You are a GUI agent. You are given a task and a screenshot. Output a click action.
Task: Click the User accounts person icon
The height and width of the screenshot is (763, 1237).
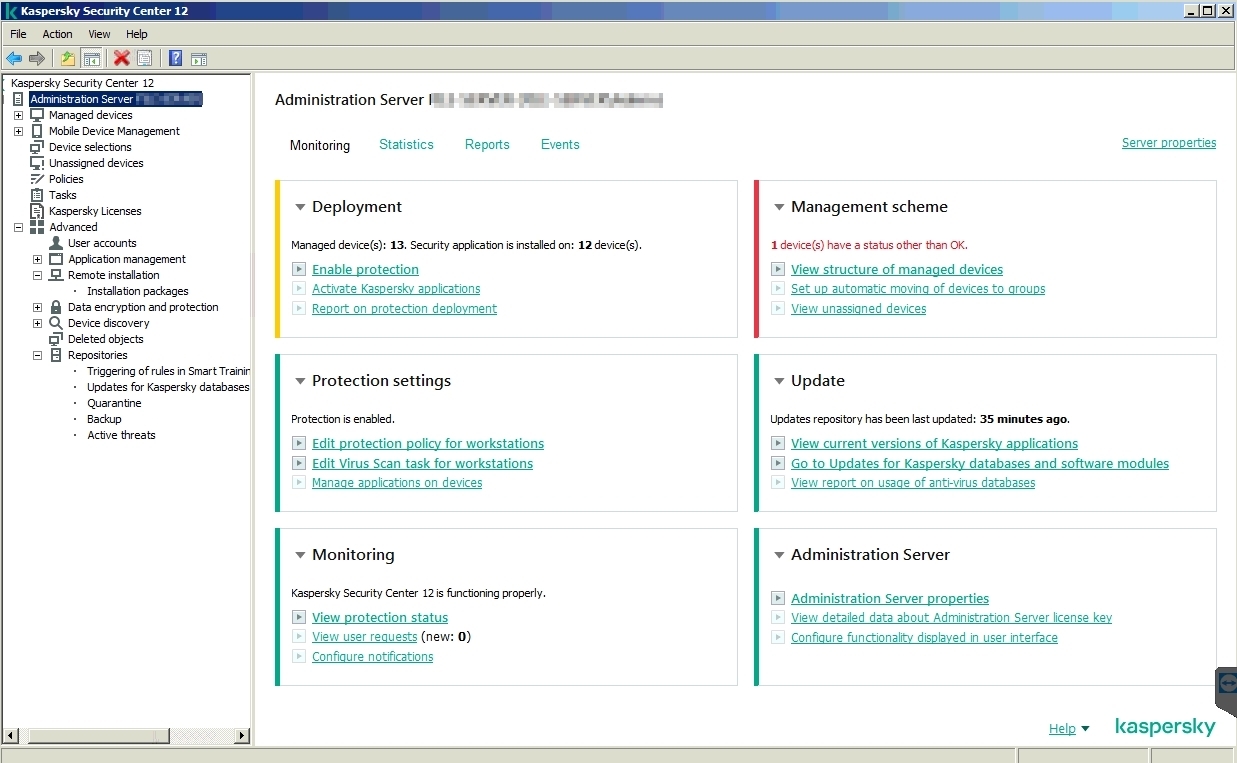(56, 243)
